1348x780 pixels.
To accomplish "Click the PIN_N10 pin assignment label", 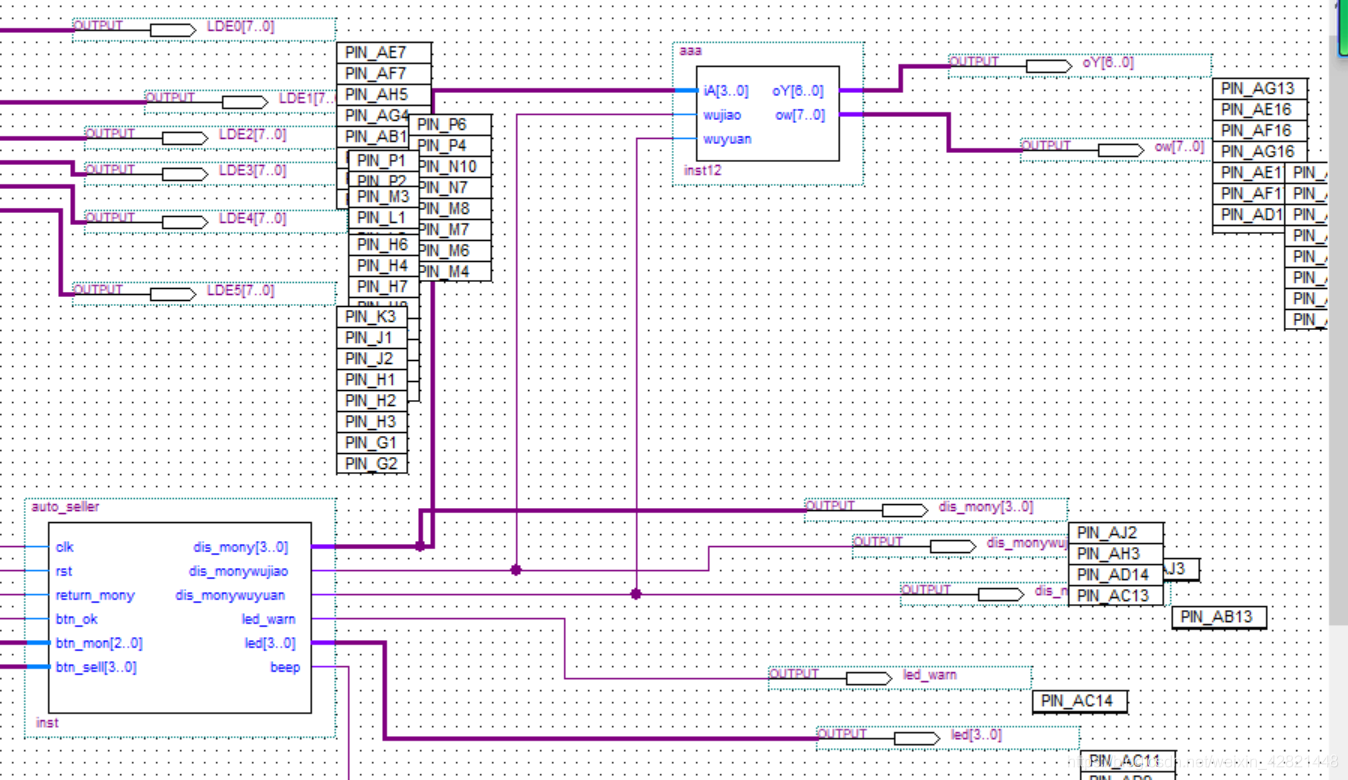I will pyautogui.click(x=452, y=167).
